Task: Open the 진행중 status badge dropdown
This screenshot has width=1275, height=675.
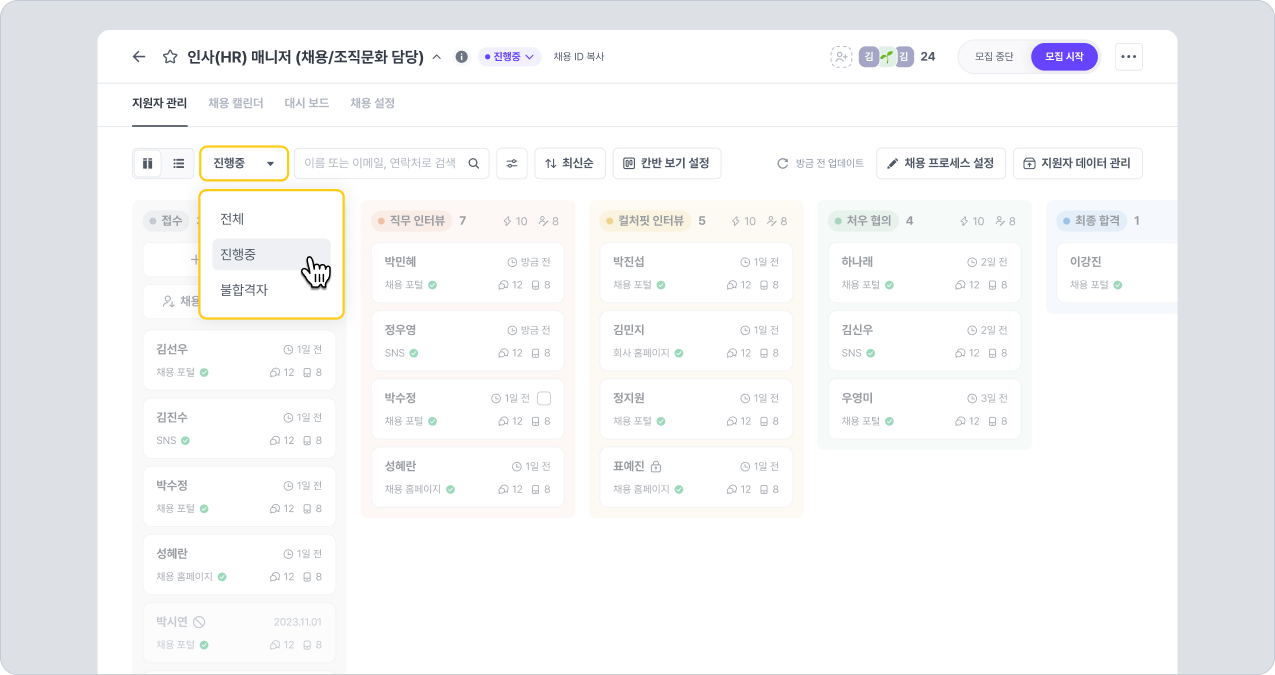Action: tap(509, 57)
